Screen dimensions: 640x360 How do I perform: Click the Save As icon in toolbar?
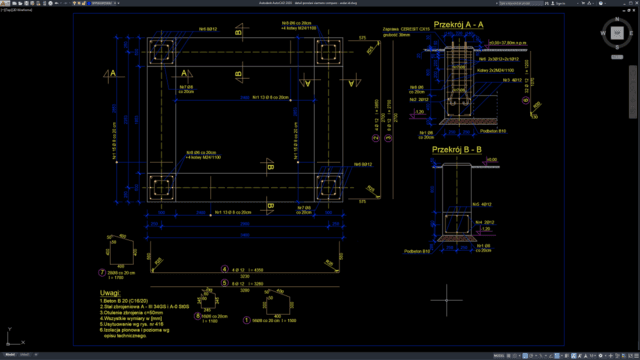point(32,3)
